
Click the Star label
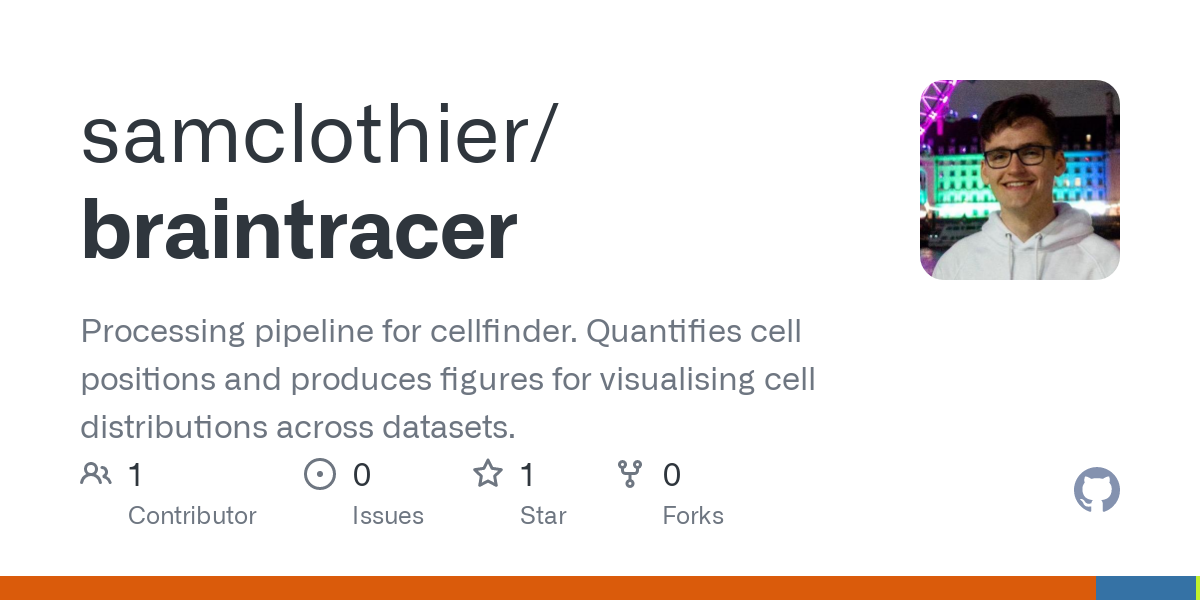pos(543,516)
